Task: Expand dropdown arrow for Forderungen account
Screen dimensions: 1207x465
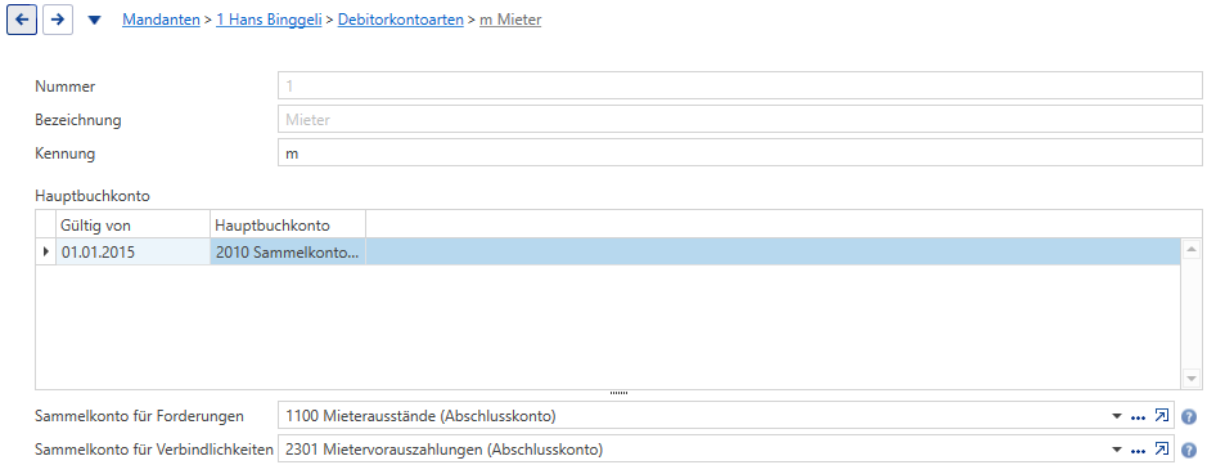Action: pos(1117,416)
